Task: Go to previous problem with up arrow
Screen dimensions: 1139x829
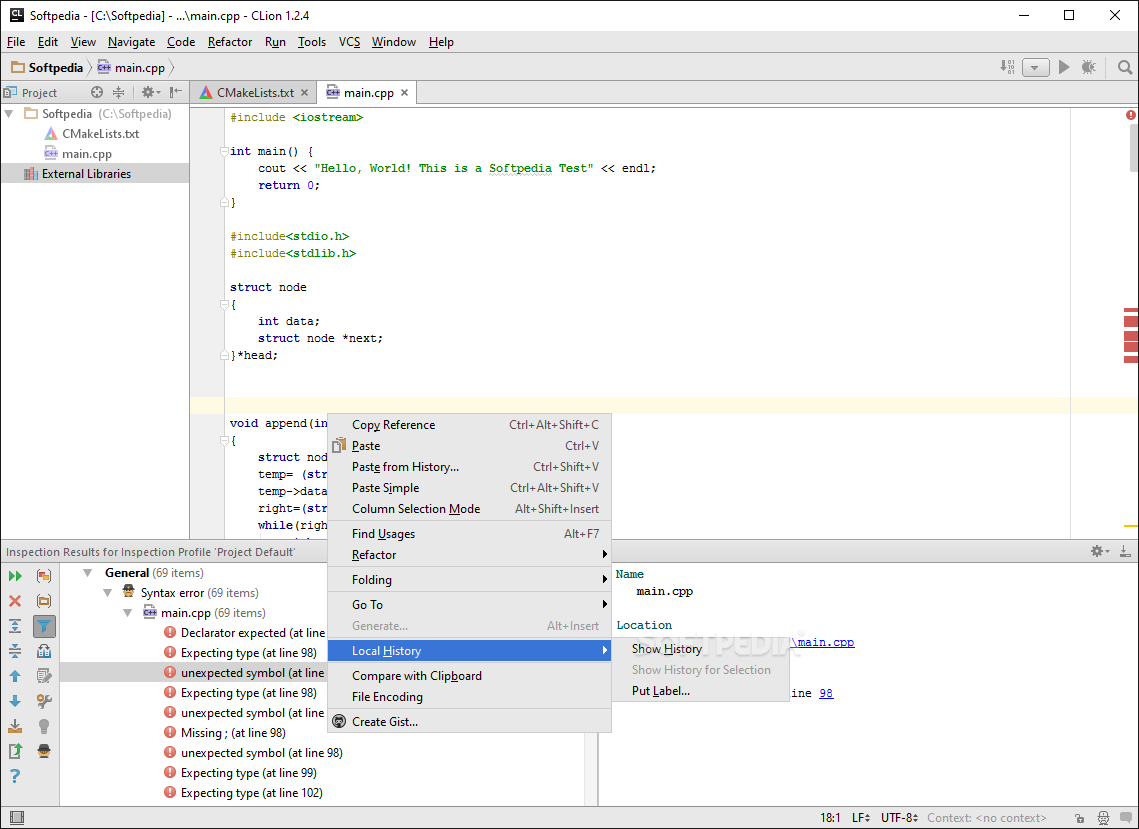Action: 15,676
